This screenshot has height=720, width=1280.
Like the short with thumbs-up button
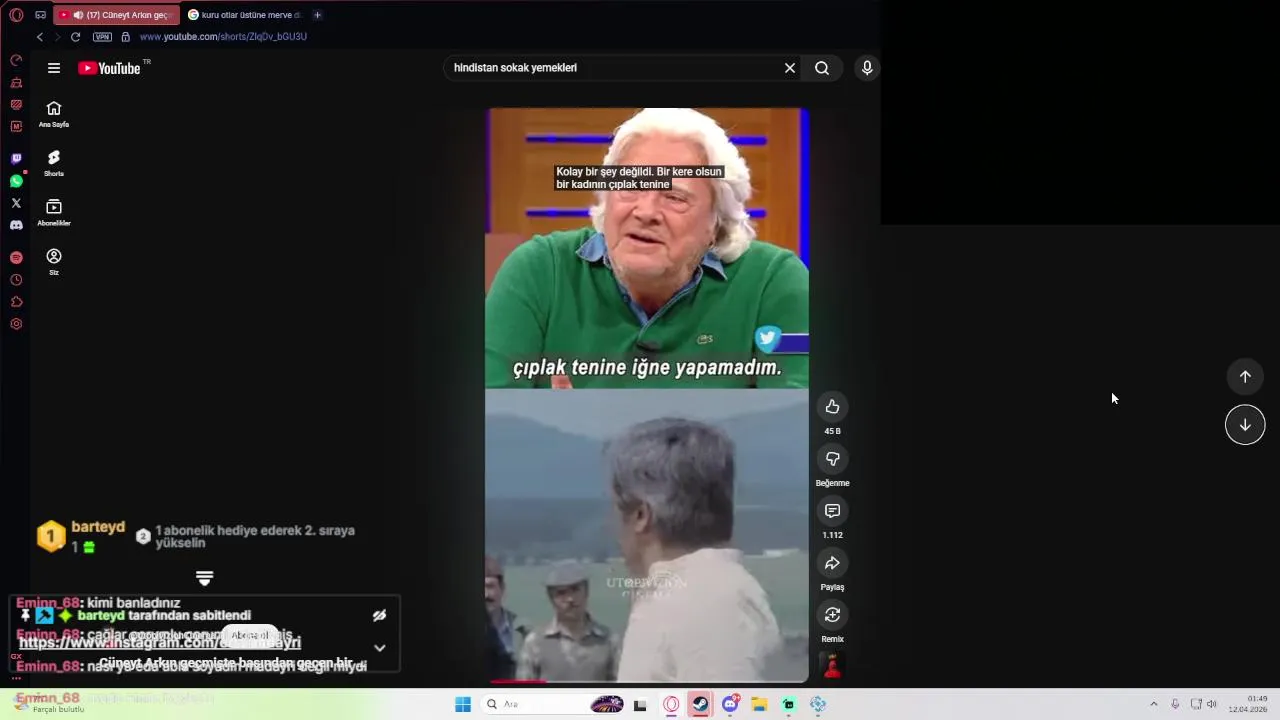coord(832,407)
